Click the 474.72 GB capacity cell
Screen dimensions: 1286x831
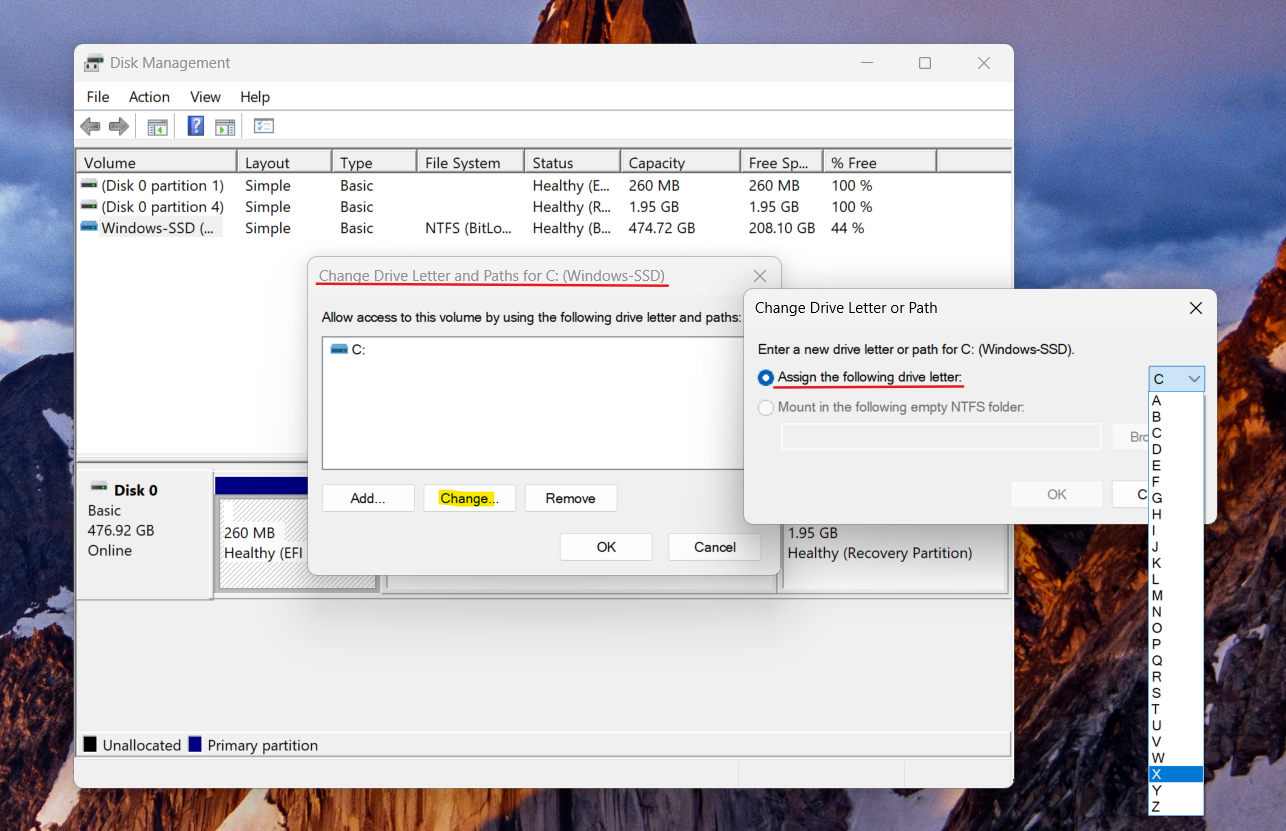(x=662, y=228)
